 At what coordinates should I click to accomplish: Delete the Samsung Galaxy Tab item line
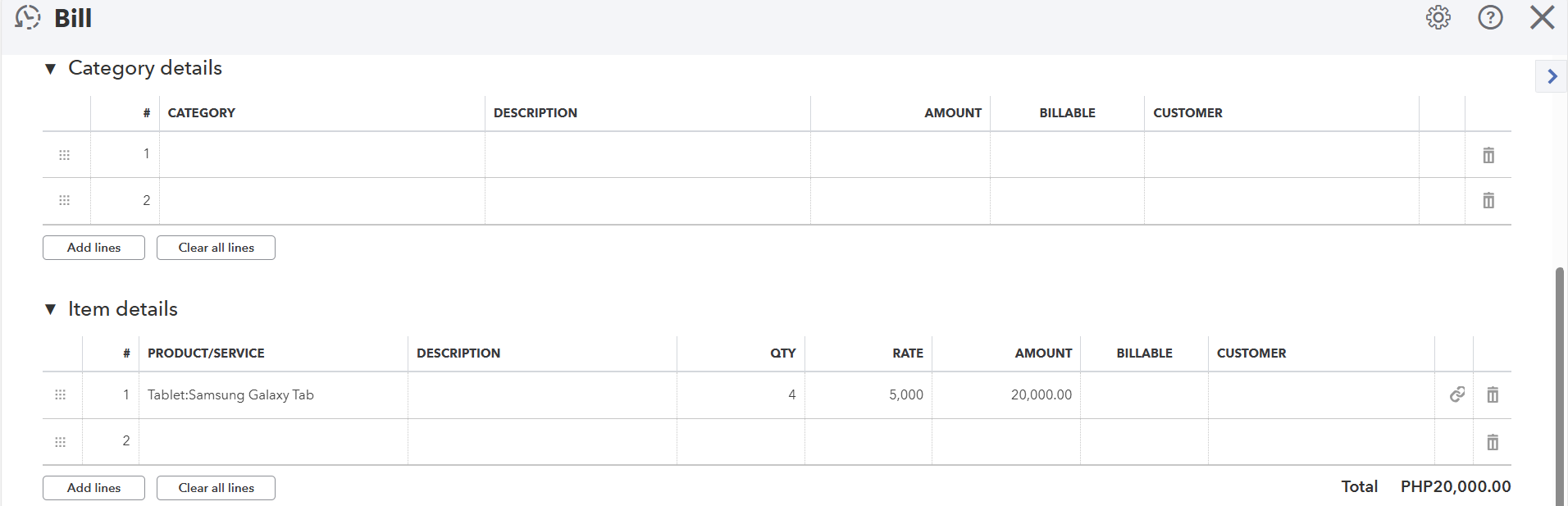1492,395
